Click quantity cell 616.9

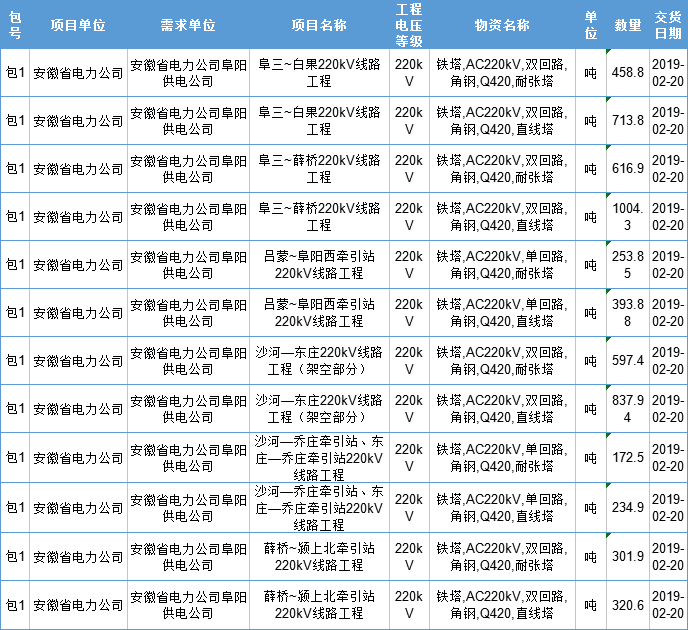(628, 168)
